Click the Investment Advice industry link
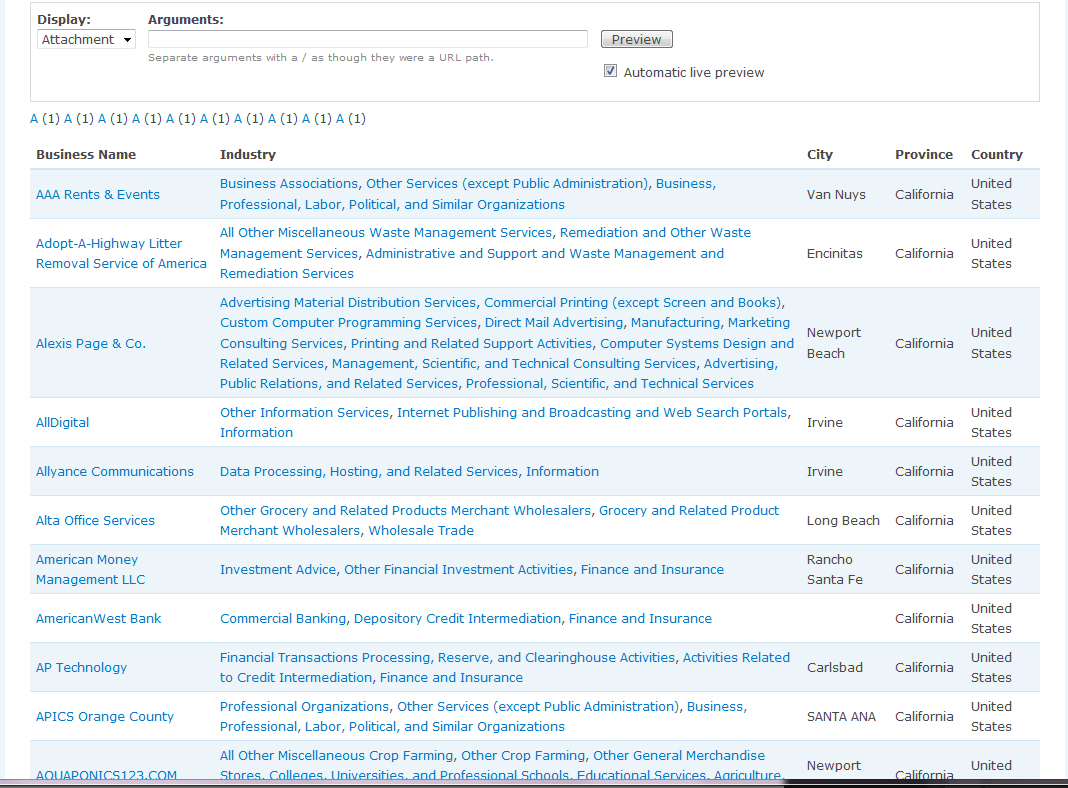1068x788 pixels. [278, 570]
